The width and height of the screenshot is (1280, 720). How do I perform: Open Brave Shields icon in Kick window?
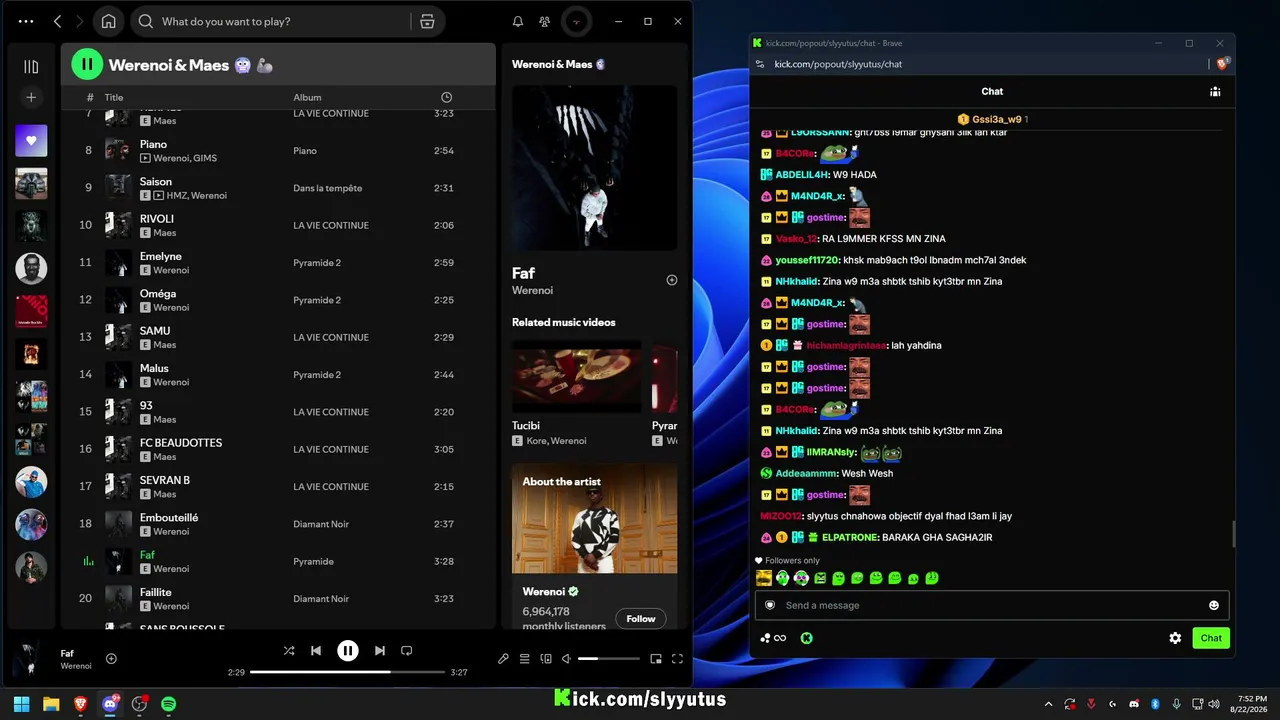tap(1221, 64)
